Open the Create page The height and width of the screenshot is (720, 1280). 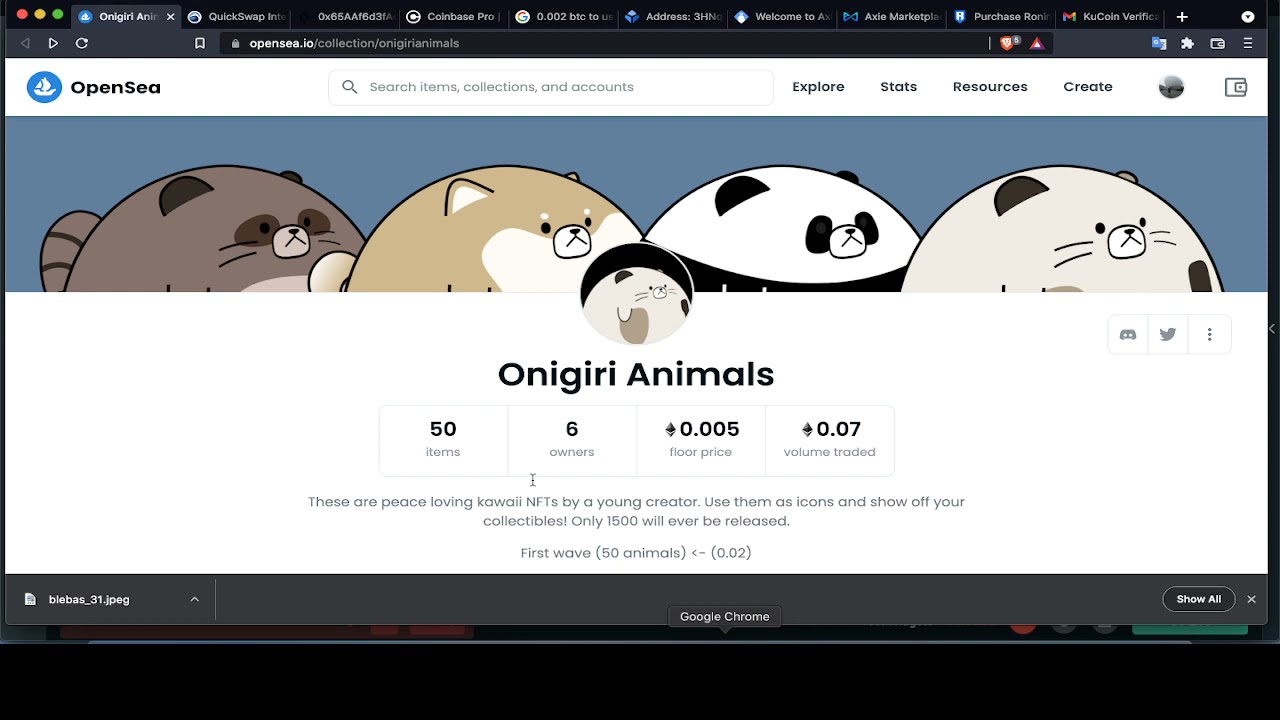[x=1088, y=87]
